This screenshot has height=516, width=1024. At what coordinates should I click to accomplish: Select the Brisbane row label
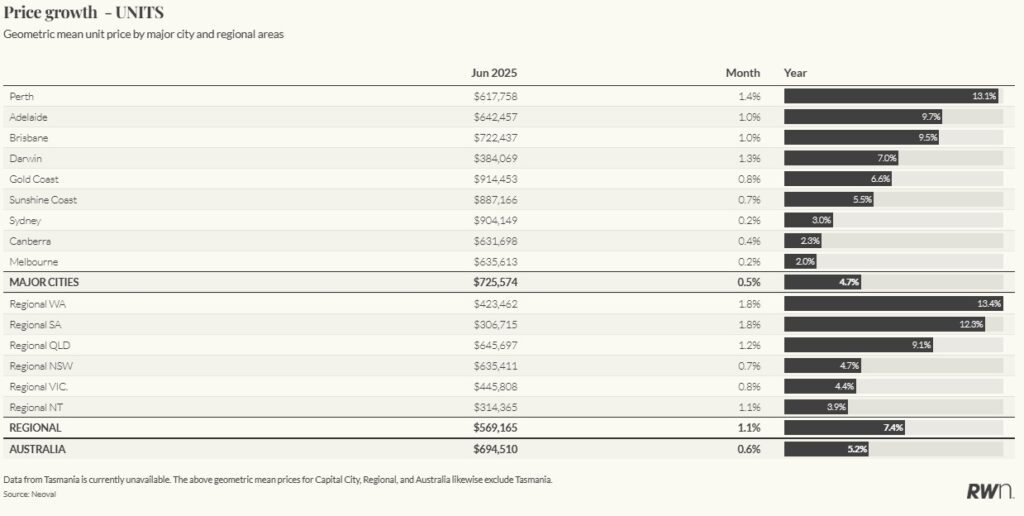point(28,138)
